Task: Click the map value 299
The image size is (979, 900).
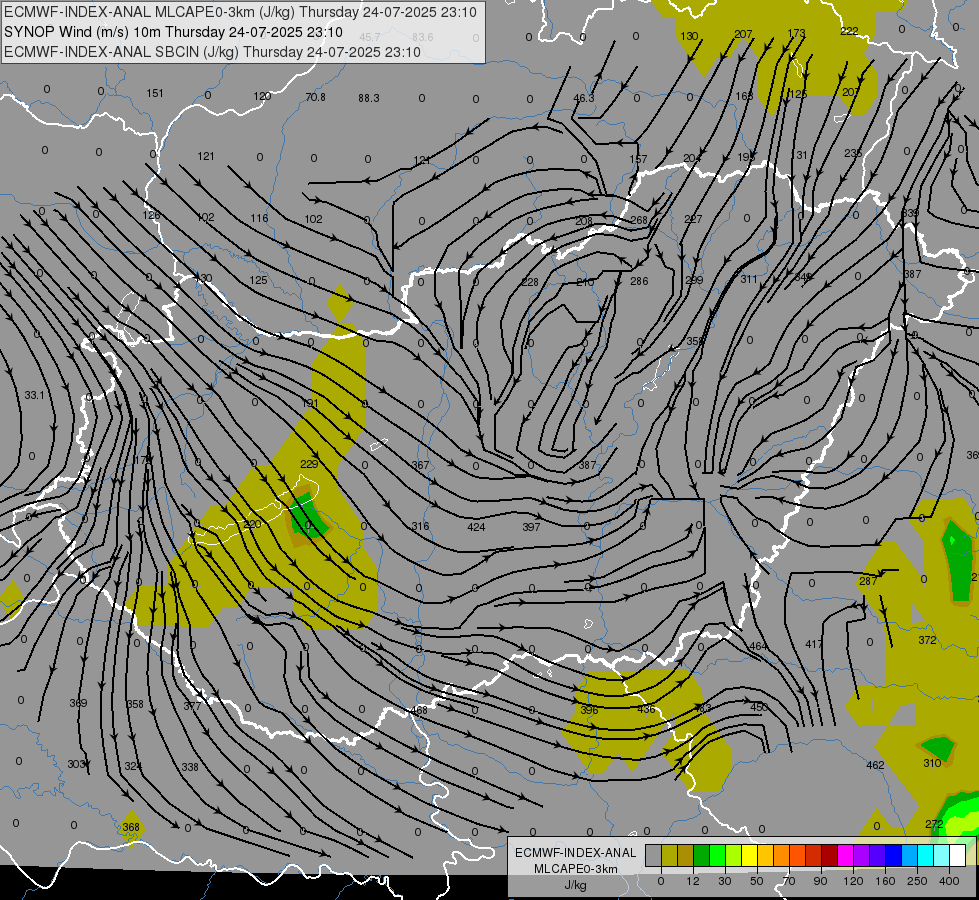Action: pyautogui.click(x=694, y=280)
